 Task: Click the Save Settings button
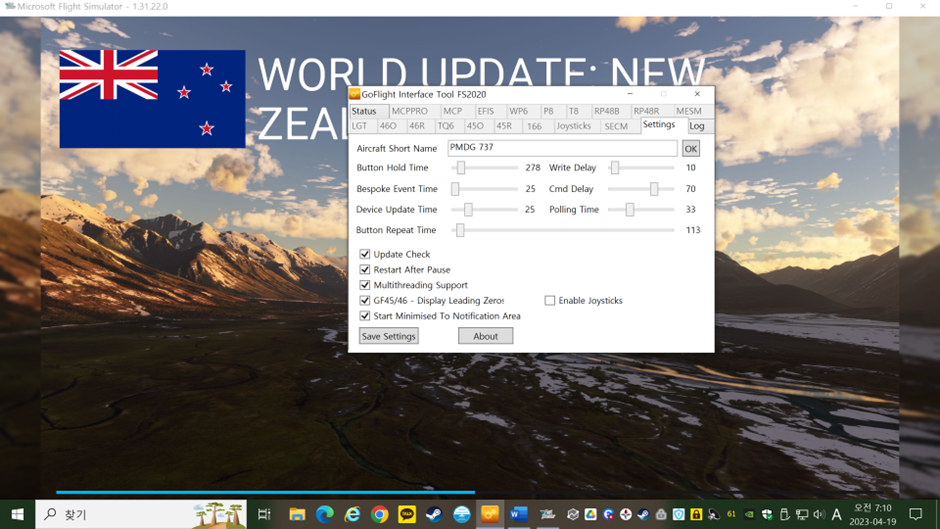388,336
